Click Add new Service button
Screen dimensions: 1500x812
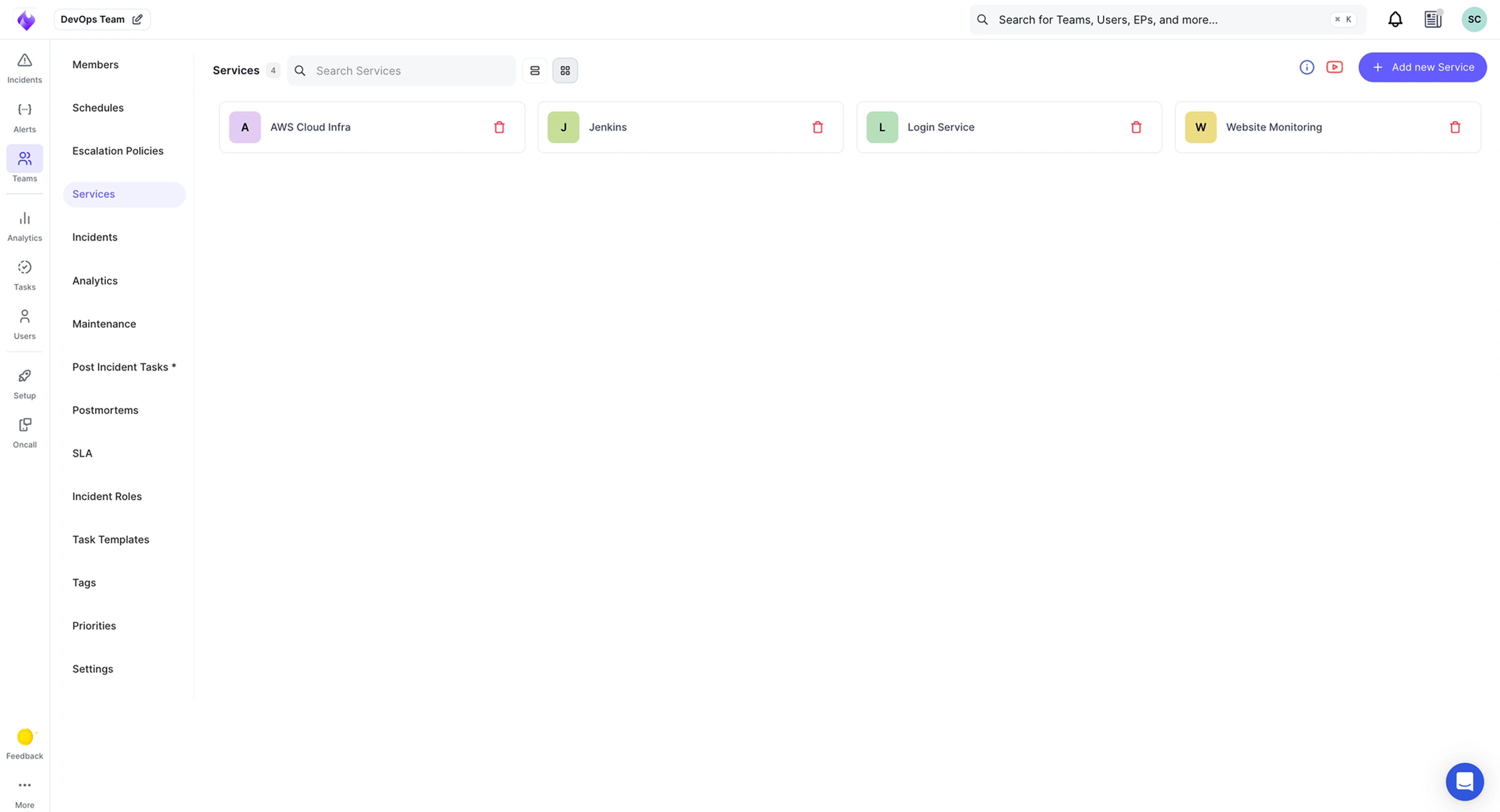coord(1421,67)
